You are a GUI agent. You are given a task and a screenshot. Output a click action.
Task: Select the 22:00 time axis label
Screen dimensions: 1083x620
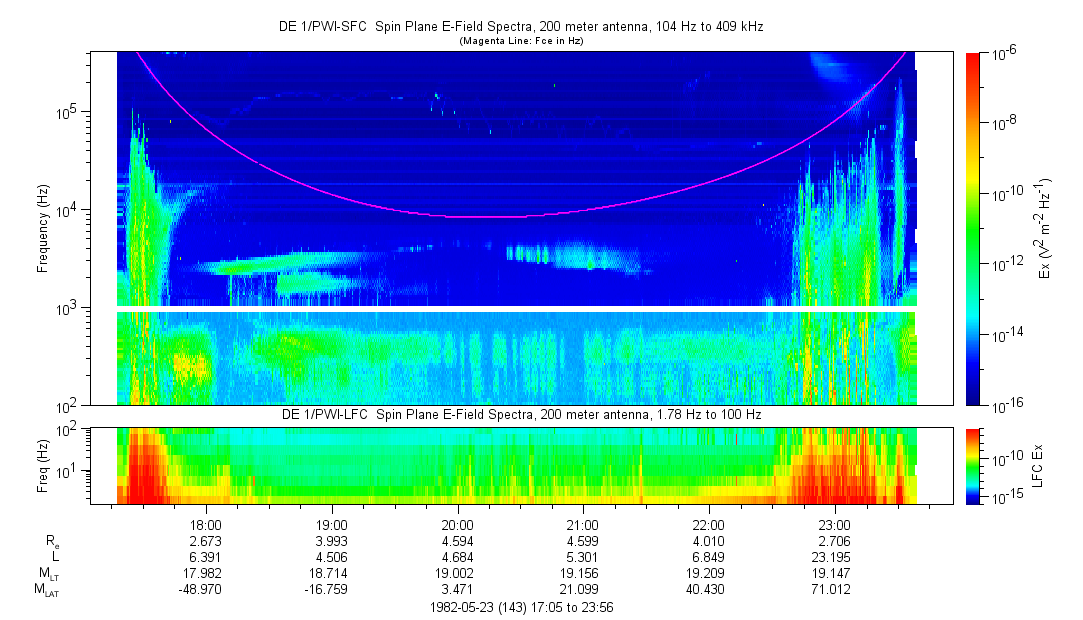click(x=709, y=524)
